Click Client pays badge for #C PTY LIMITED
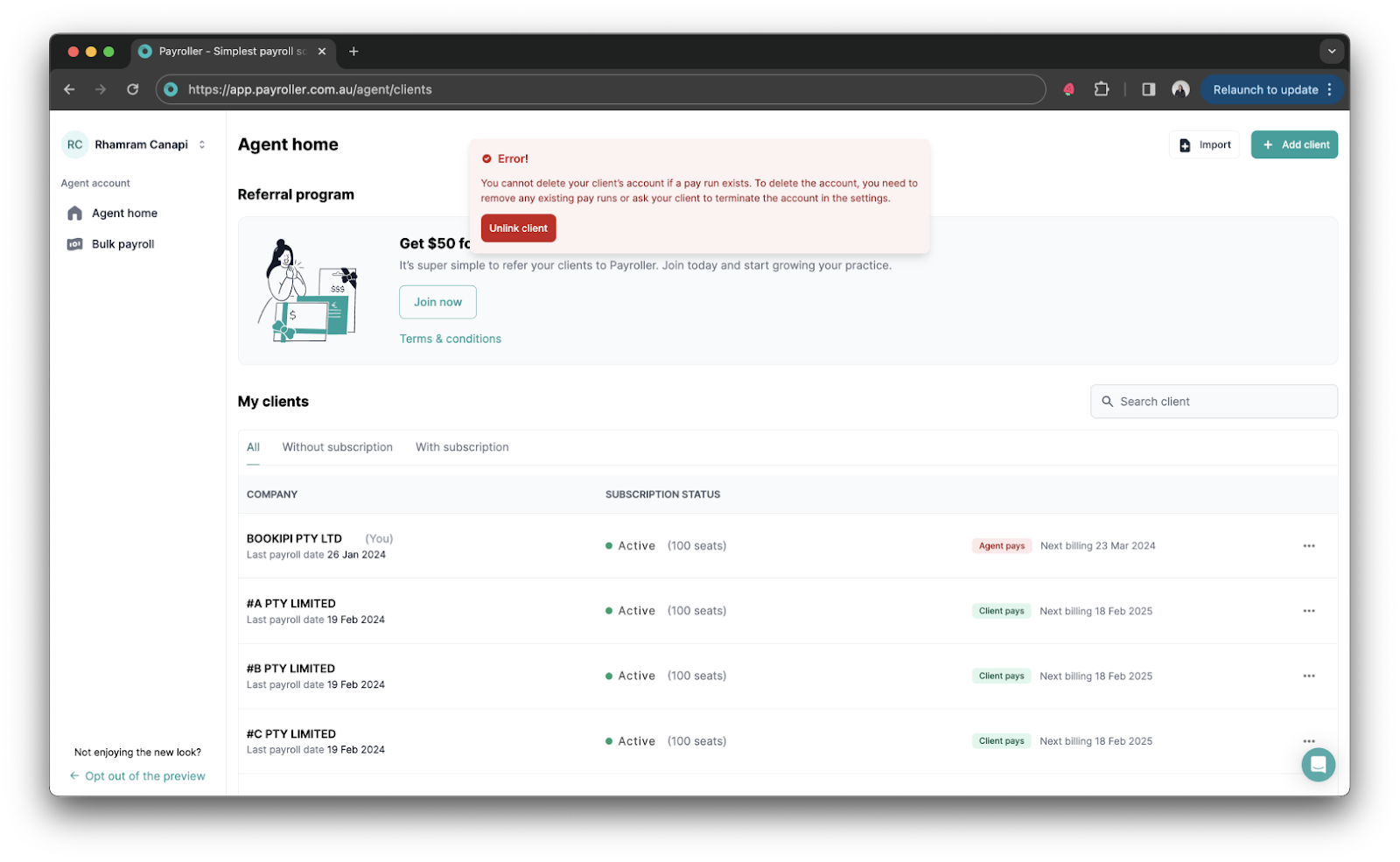The width and height of the screenshot is (1400, 862). click(1001, 741)
